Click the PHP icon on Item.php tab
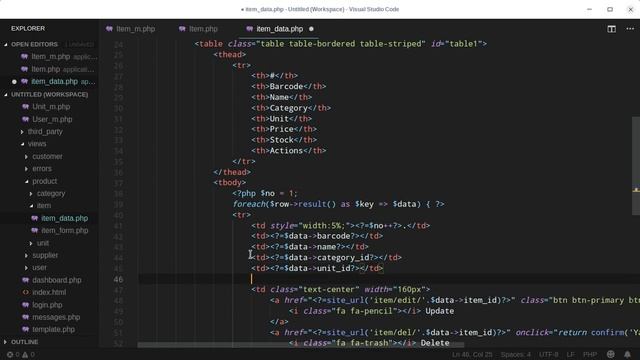The image size is (640, 360). click(x=182, y=29)
